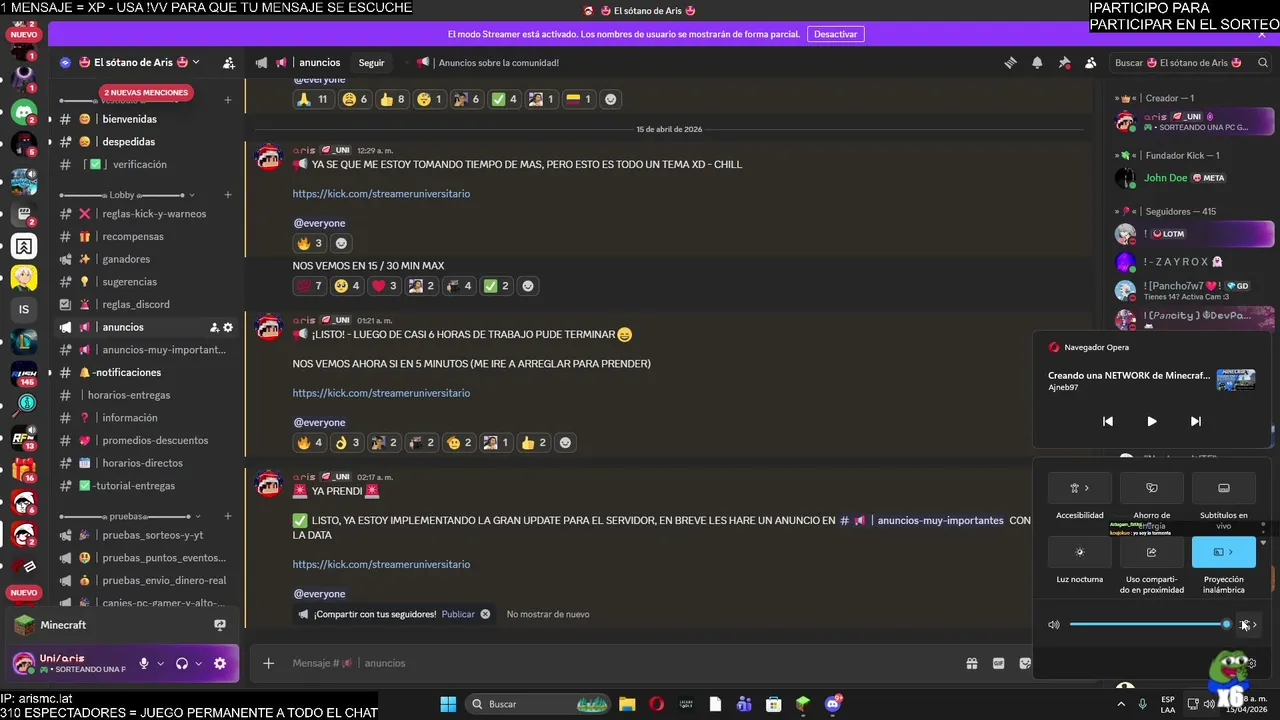Open microphone input options arrow
This screenshot has width=1280, height=720.
click(x=160, y=663)
